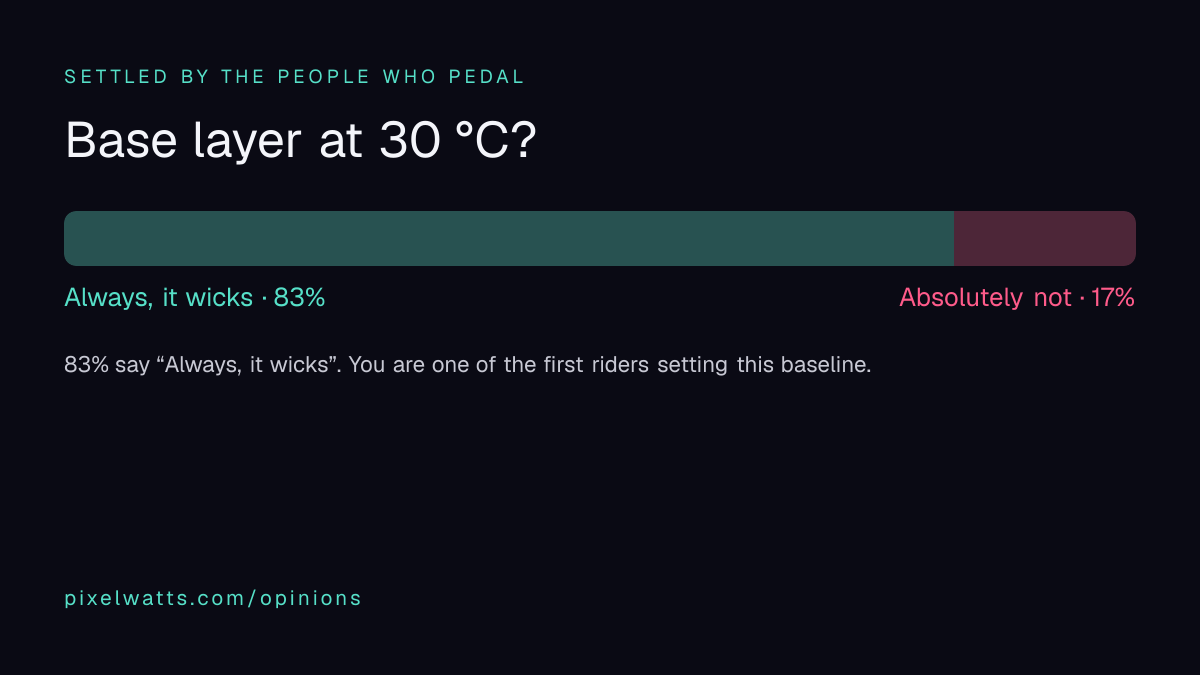Click the word 'opinions' in the URL
Viewport: 1200px width, 675px height.
click(311, 599)
